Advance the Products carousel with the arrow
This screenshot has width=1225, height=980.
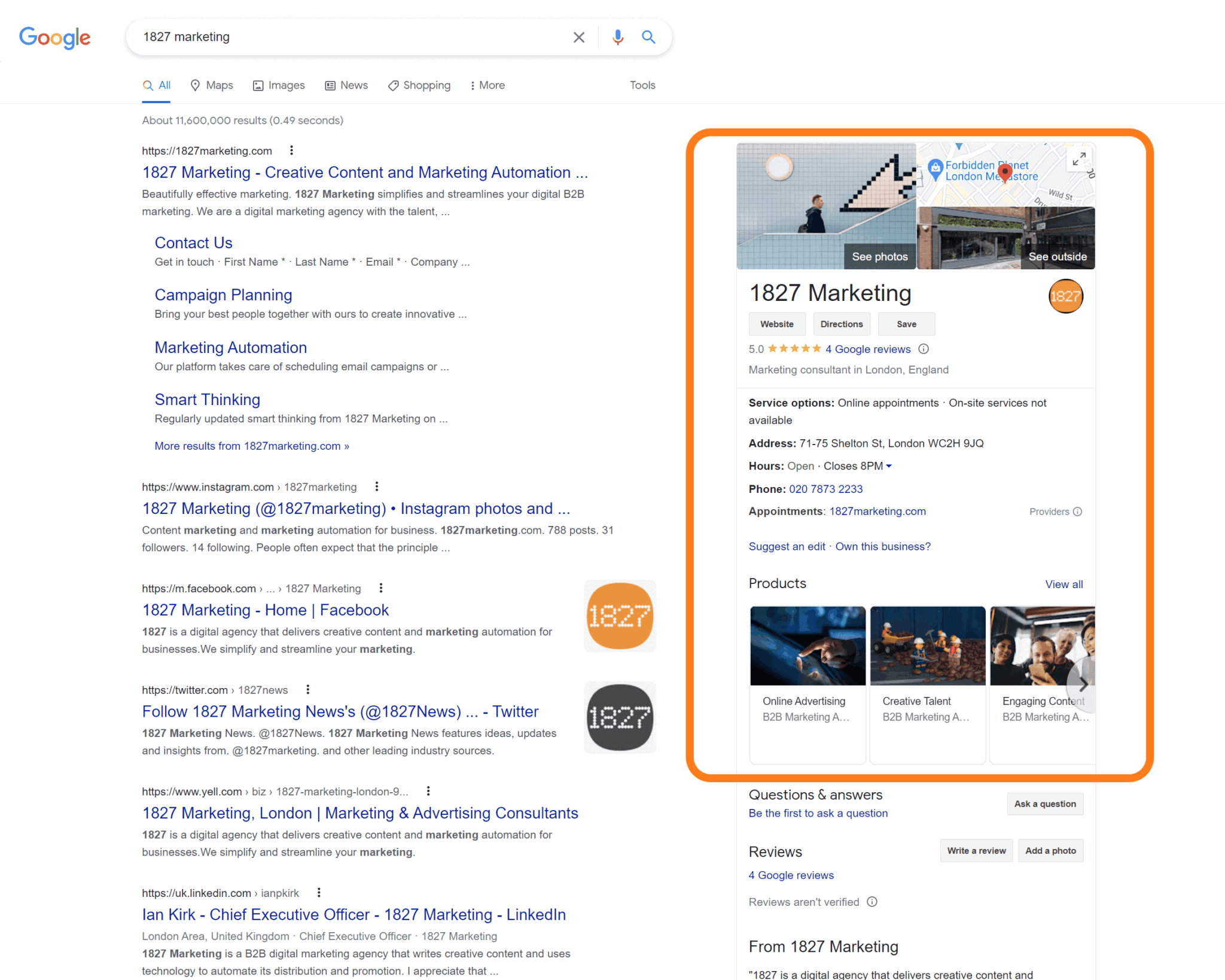pos(1083,685)
